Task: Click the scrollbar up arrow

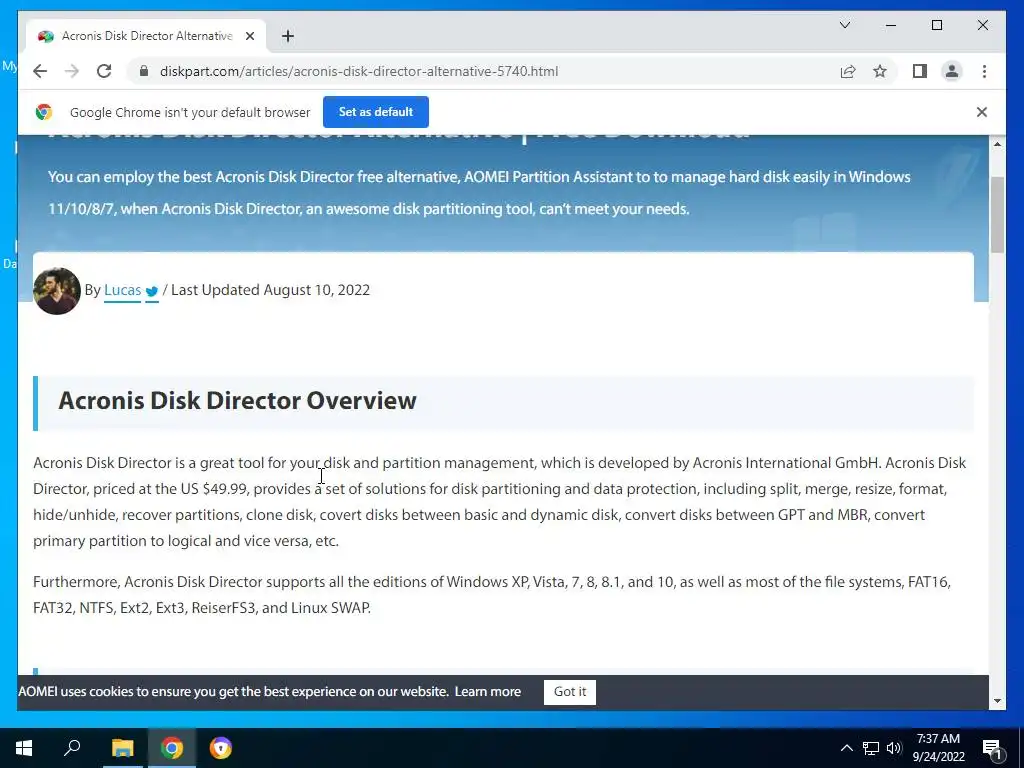Action: (x=997, y=144)
